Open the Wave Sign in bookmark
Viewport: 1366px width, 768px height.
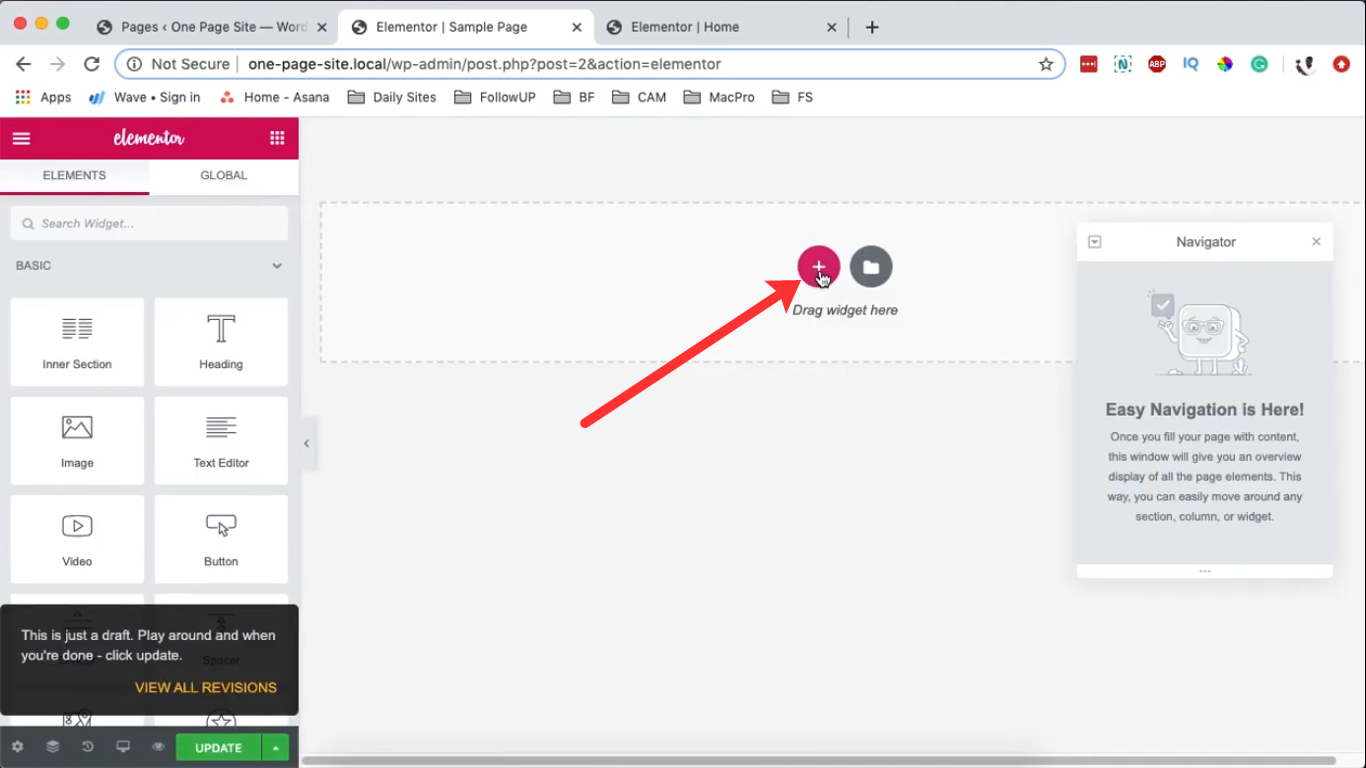click(145, 97)
